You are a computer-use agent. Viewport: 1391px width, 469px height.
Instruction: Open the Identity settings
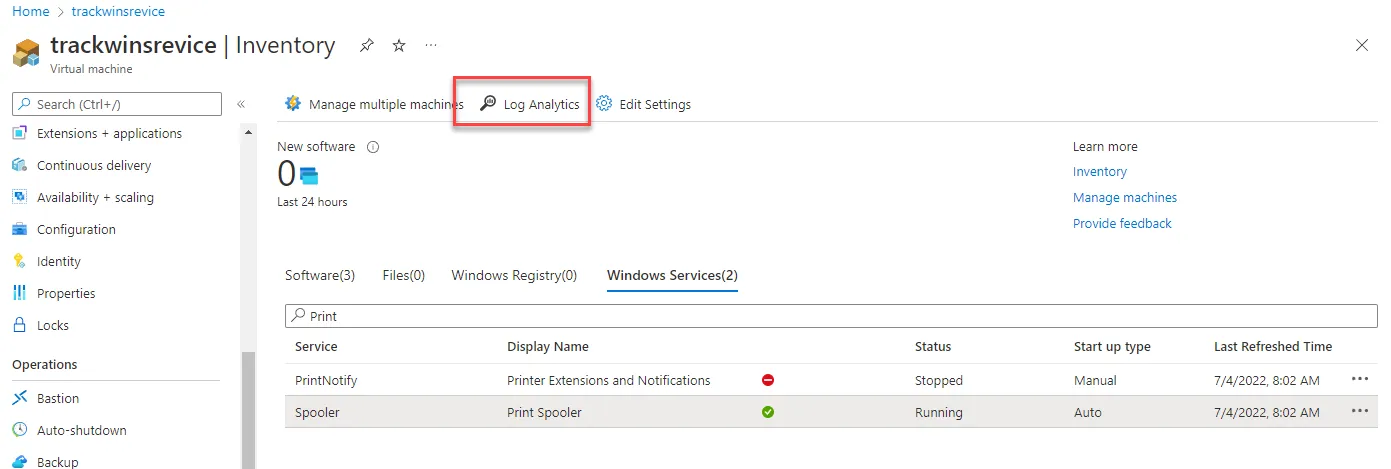[x=59, y=261]
